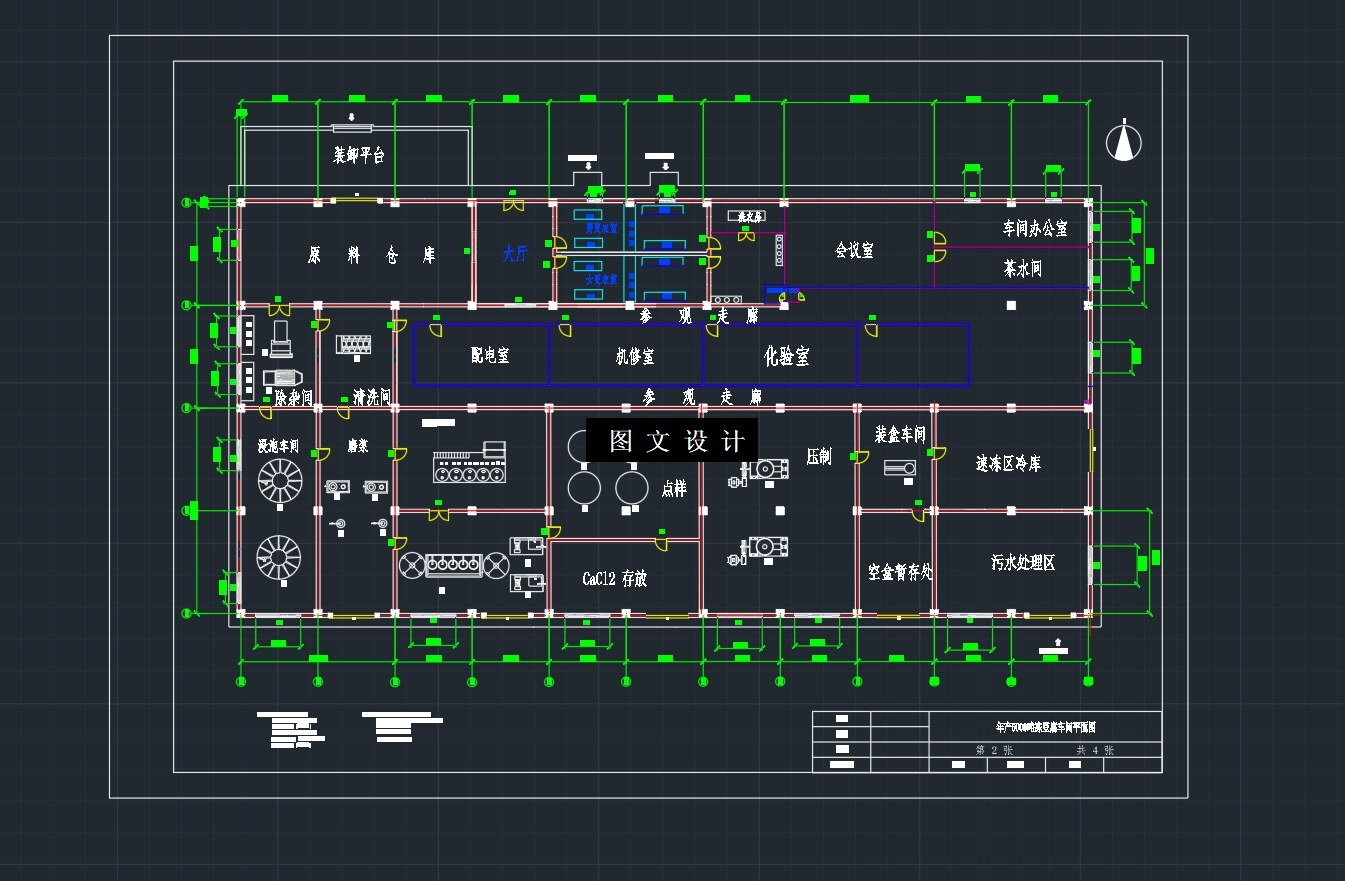
Task: Click the '清洗间' label
Action: (x=371, y=397)
